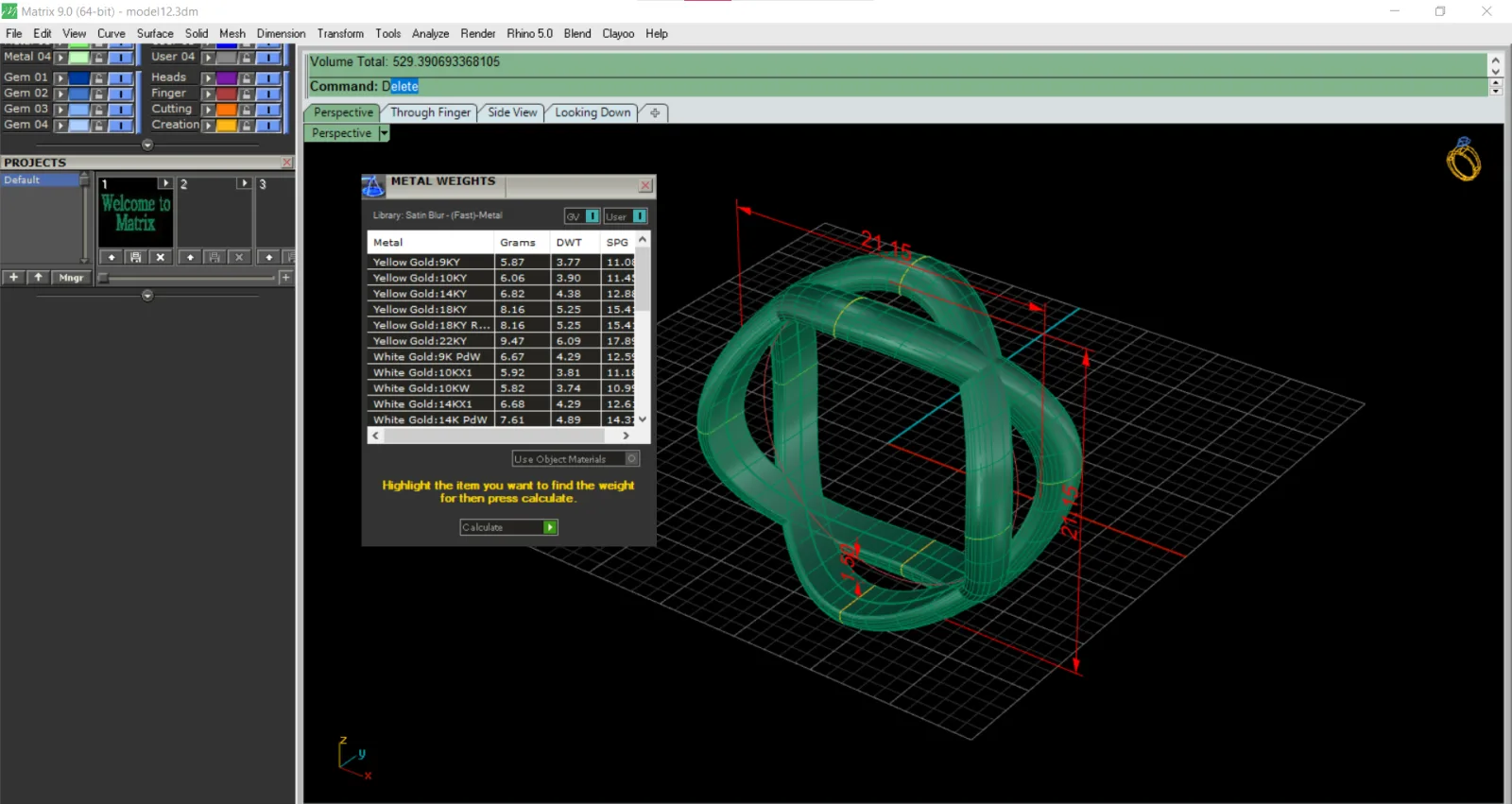This screenshot has height=804, width=1512.
Task: Click Cutting layer orange color swatch
Action: pyautogui.click(x=227, y=110)
